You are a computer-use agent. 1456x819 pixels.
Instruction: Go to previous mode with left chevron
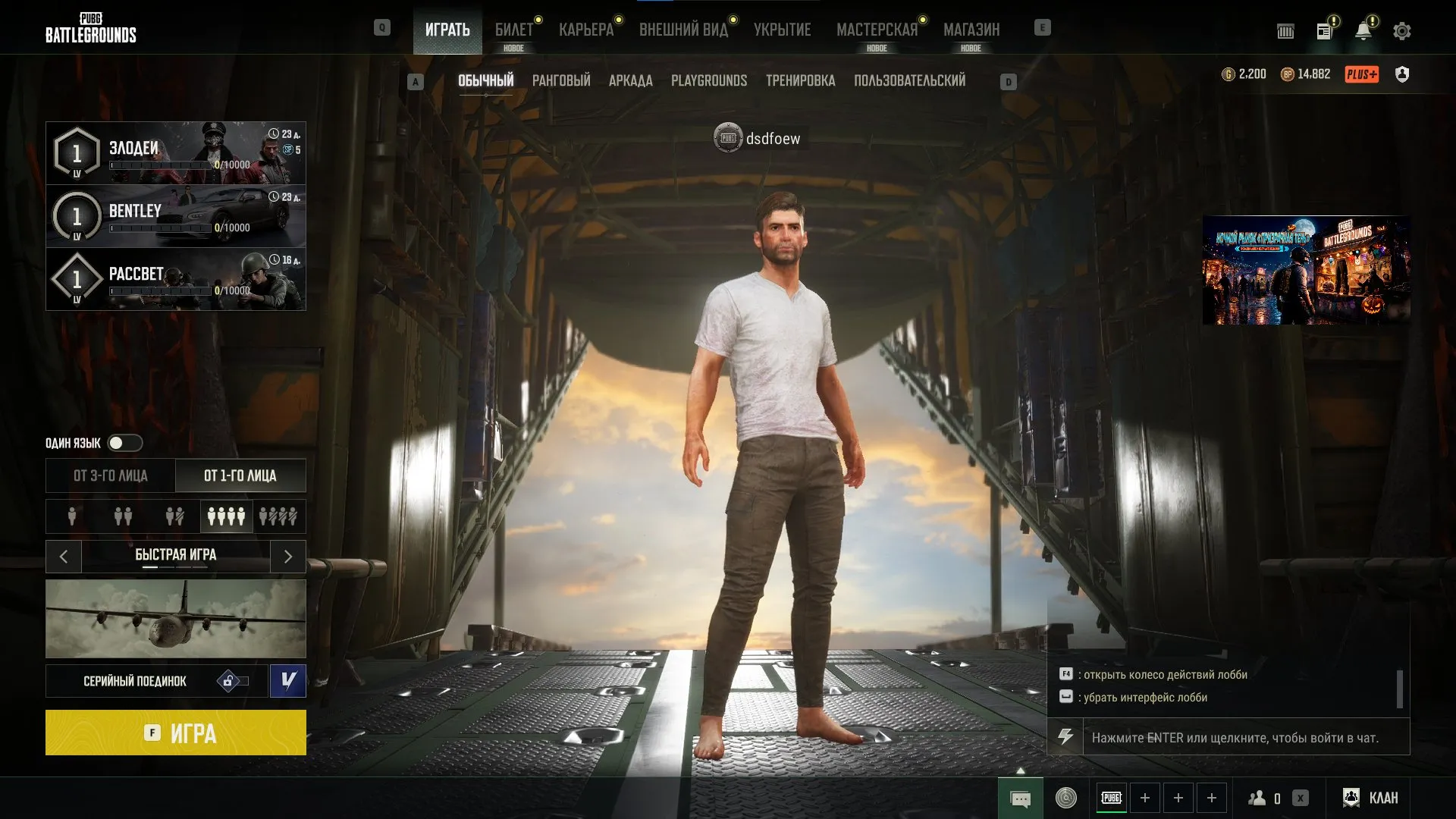64,557
